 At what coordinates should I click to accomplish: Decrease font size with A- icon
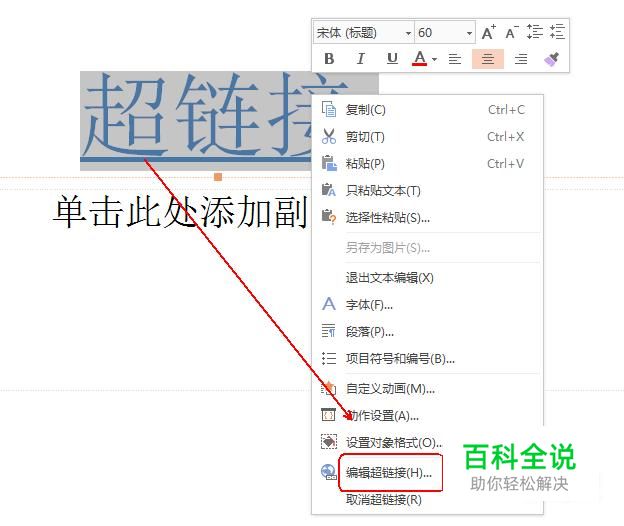coord(511,33)
